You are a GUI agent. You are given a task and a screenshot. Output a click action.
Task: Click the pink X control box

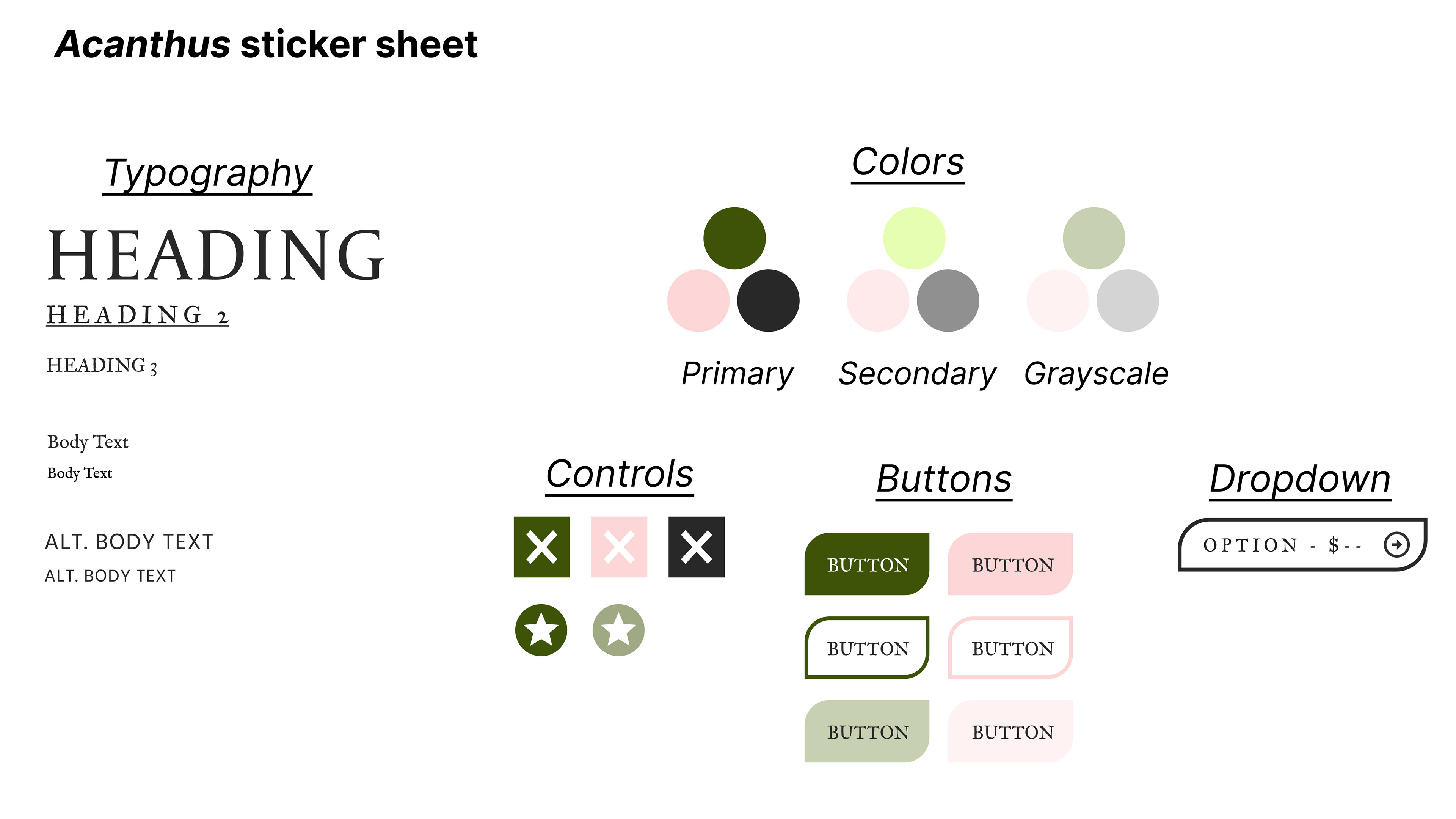[619, 547]
